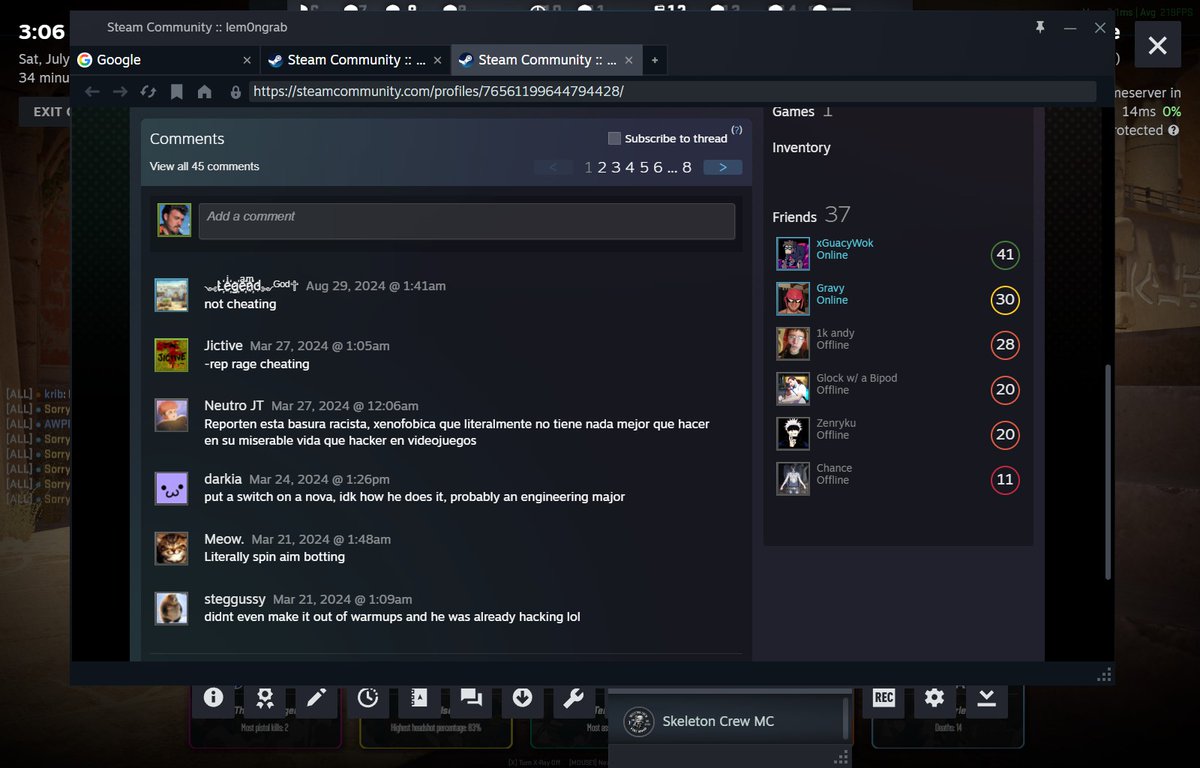
Task: Open the guides book icon in overlay toolbar
Action: pyautogui.click(x=419, y=698)
